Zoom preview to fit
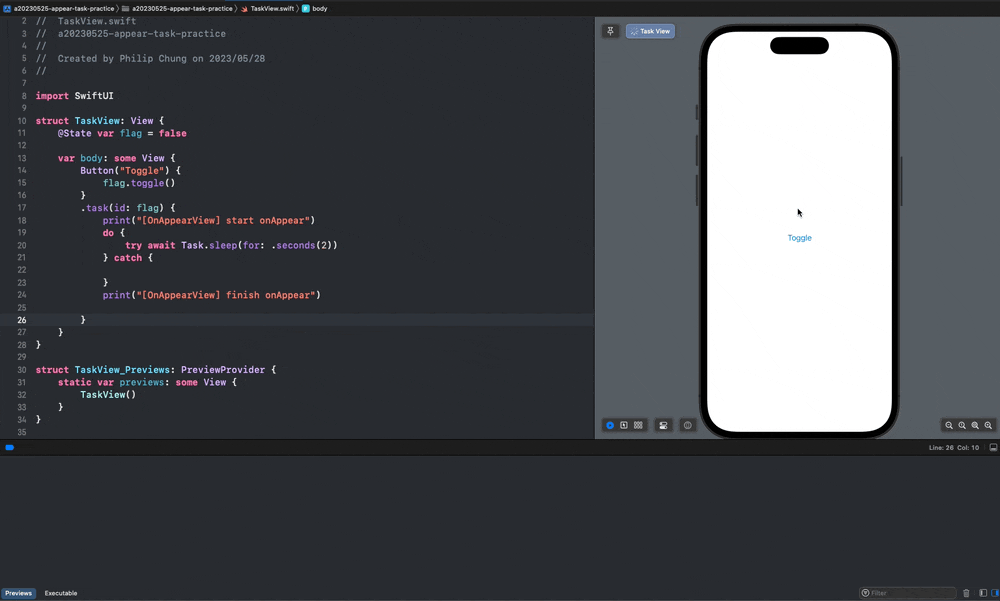Screen dimensions: 1000x601 click(x=975, y=426)
